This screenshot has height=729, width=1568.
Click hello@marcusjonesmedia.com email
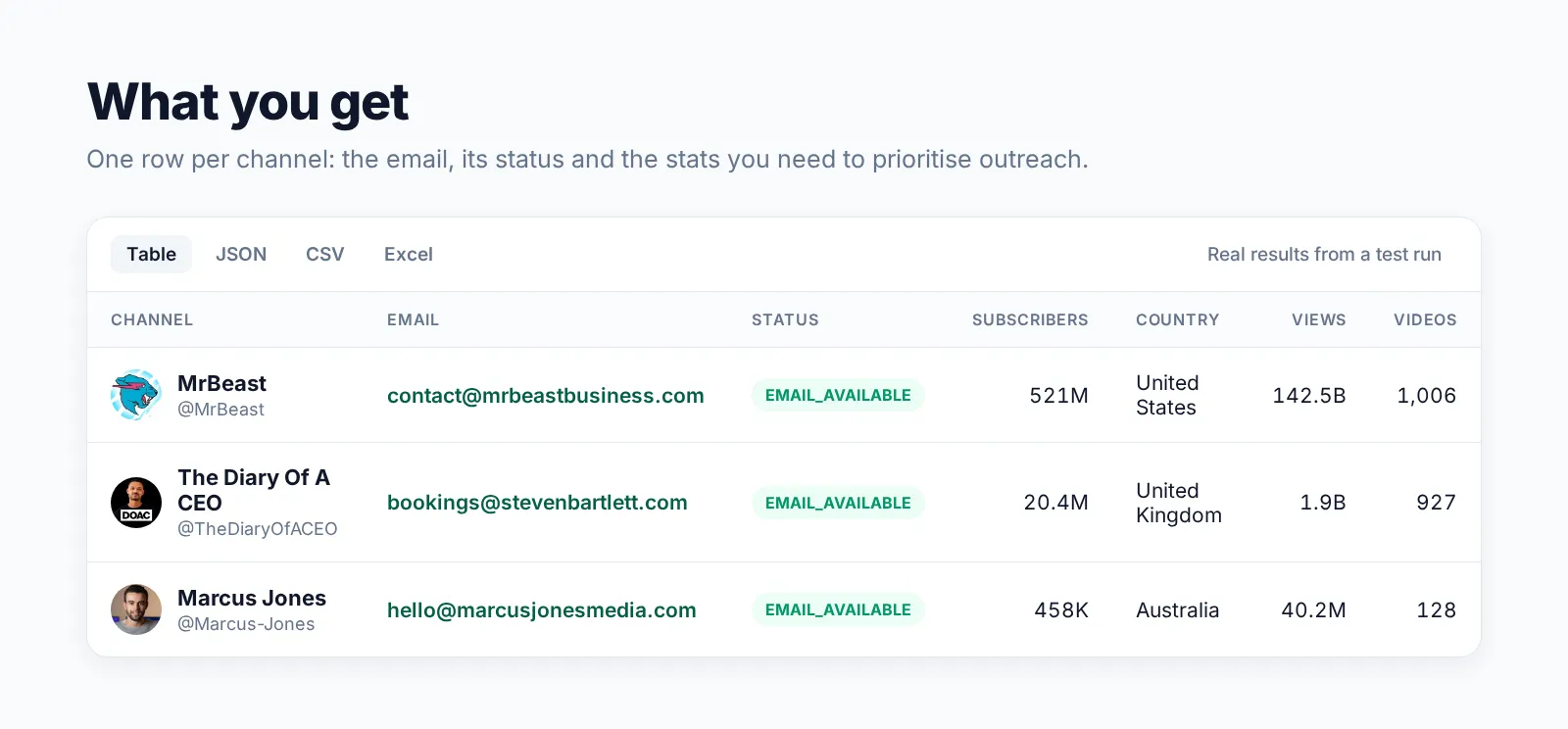[542, 610]
